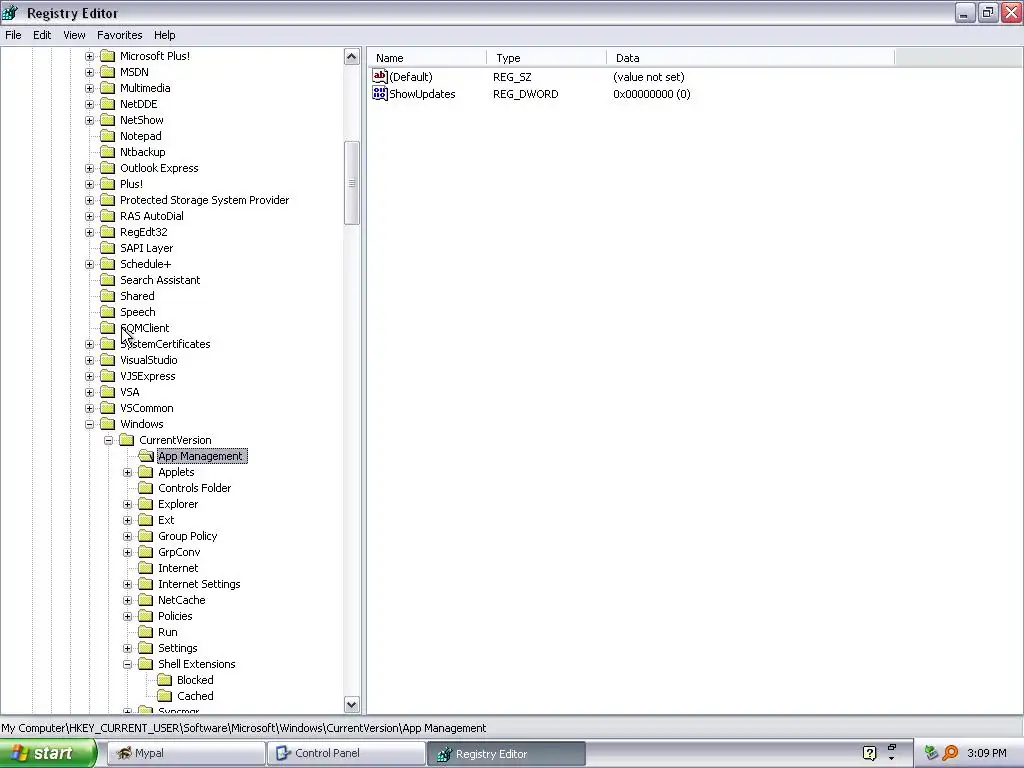Expand the Applets key
The image size is (1024, 768).
127,472
